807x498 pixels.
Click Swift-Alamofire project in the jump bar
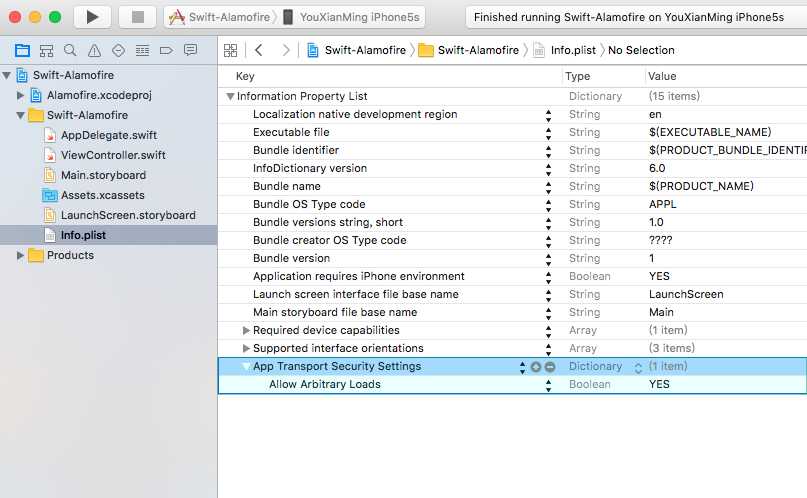point(357,50)
